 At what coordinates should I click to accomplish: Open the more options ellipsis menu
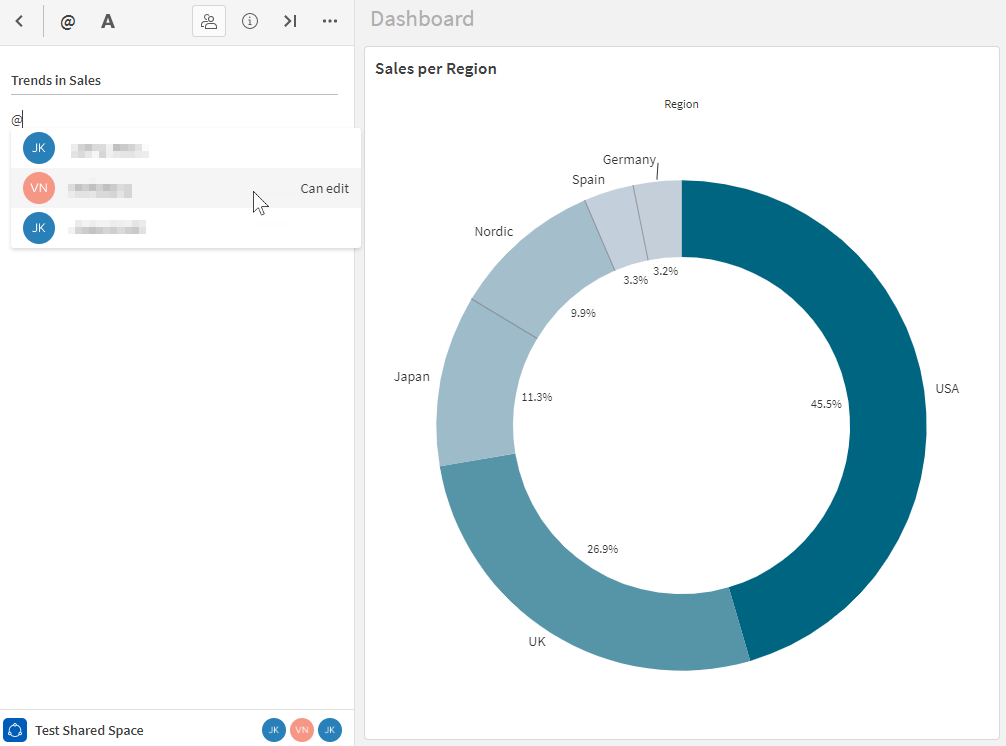pyautogui.click(x=330, y=21)
